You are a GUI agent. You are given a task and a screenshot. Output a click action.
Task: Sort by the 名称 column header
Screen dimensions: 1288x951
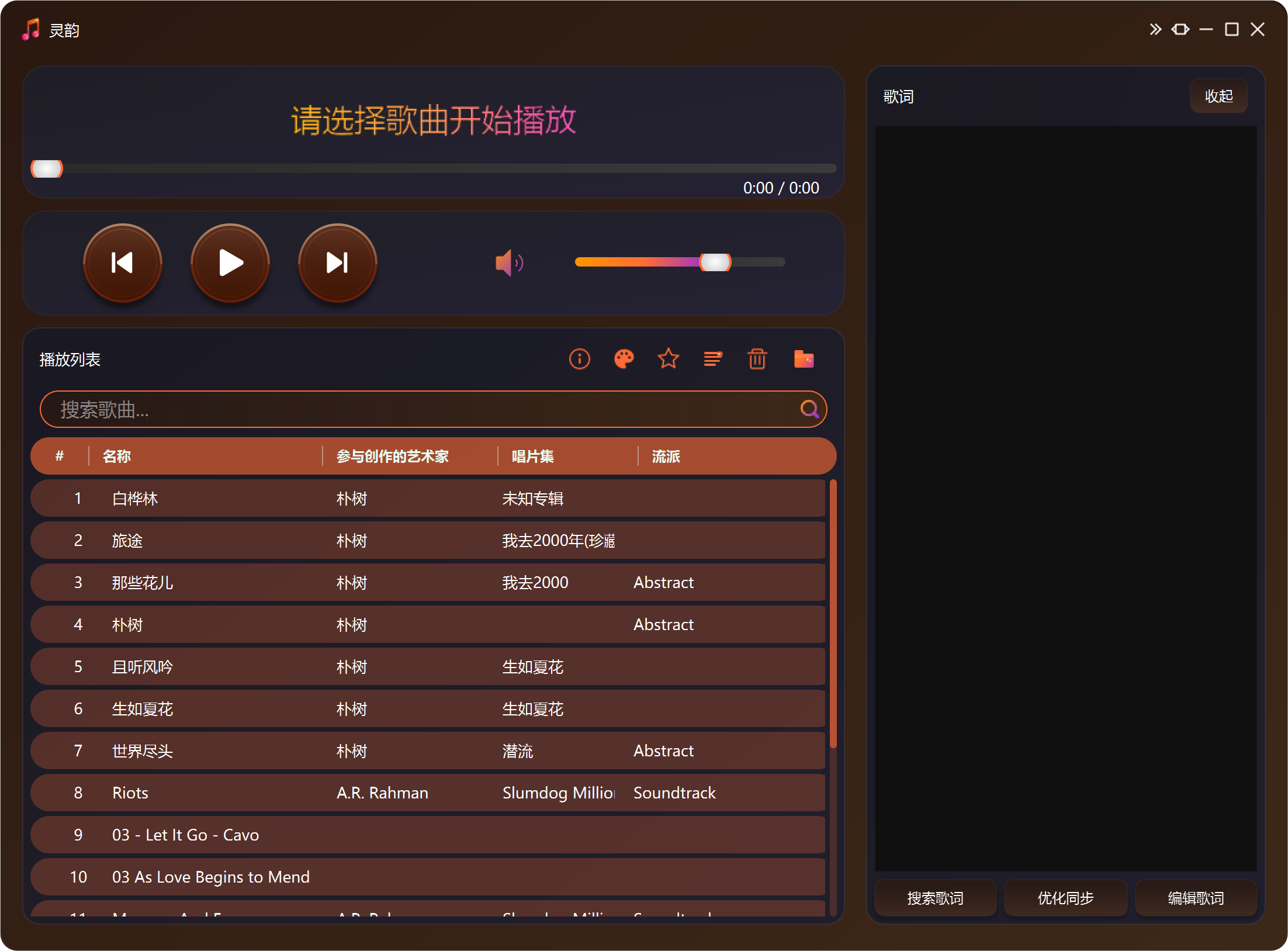tap(116, 456)
